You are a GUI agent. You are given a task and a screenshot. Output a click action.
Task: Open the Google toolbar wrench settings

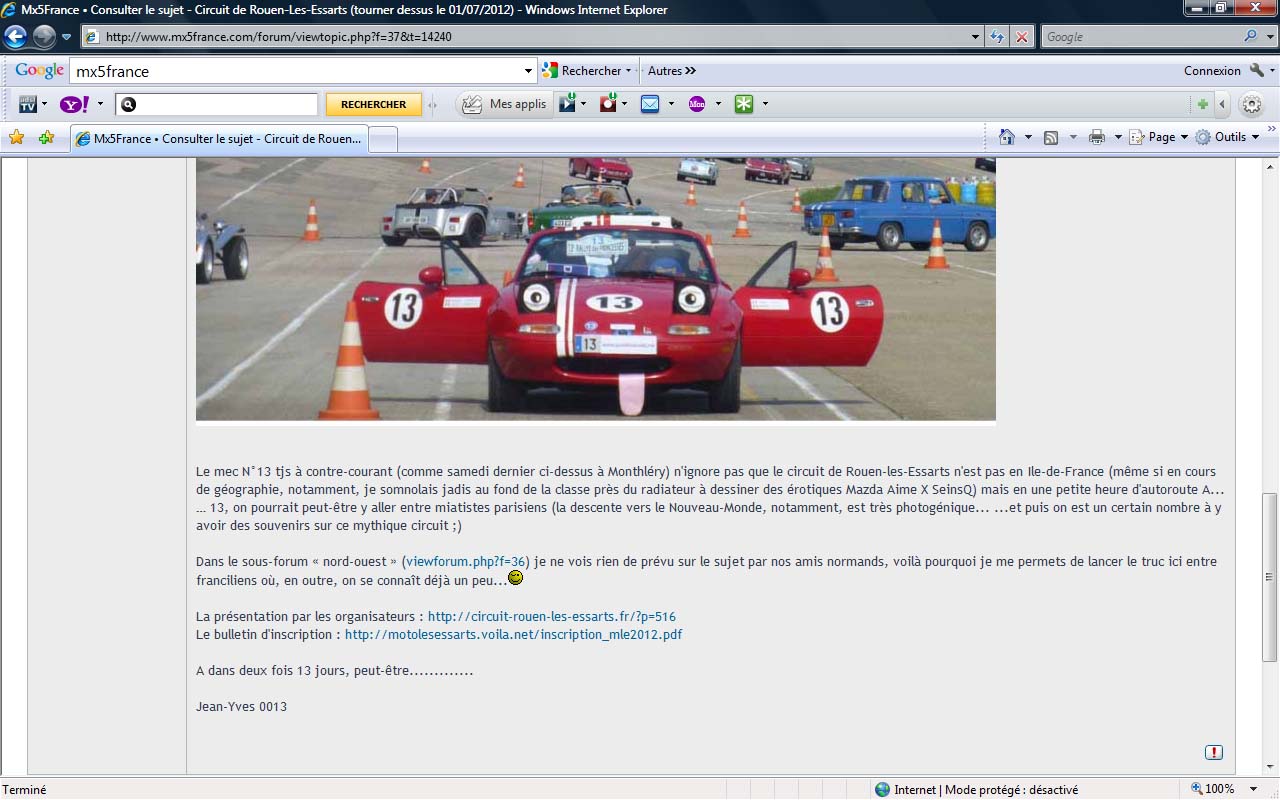click(x=1257, y=71)
